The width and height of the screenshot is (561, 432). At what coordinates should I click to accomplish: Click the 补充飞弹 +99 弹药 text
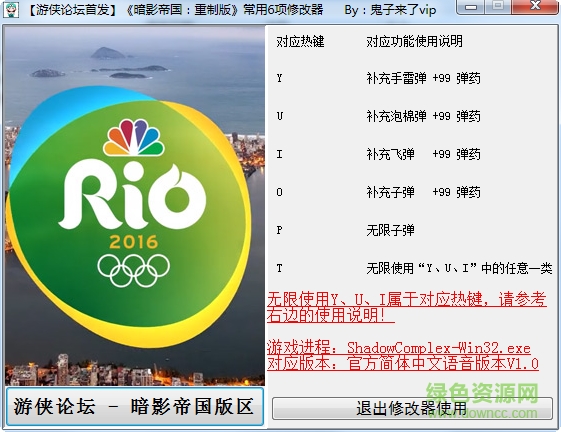point(423,154)
